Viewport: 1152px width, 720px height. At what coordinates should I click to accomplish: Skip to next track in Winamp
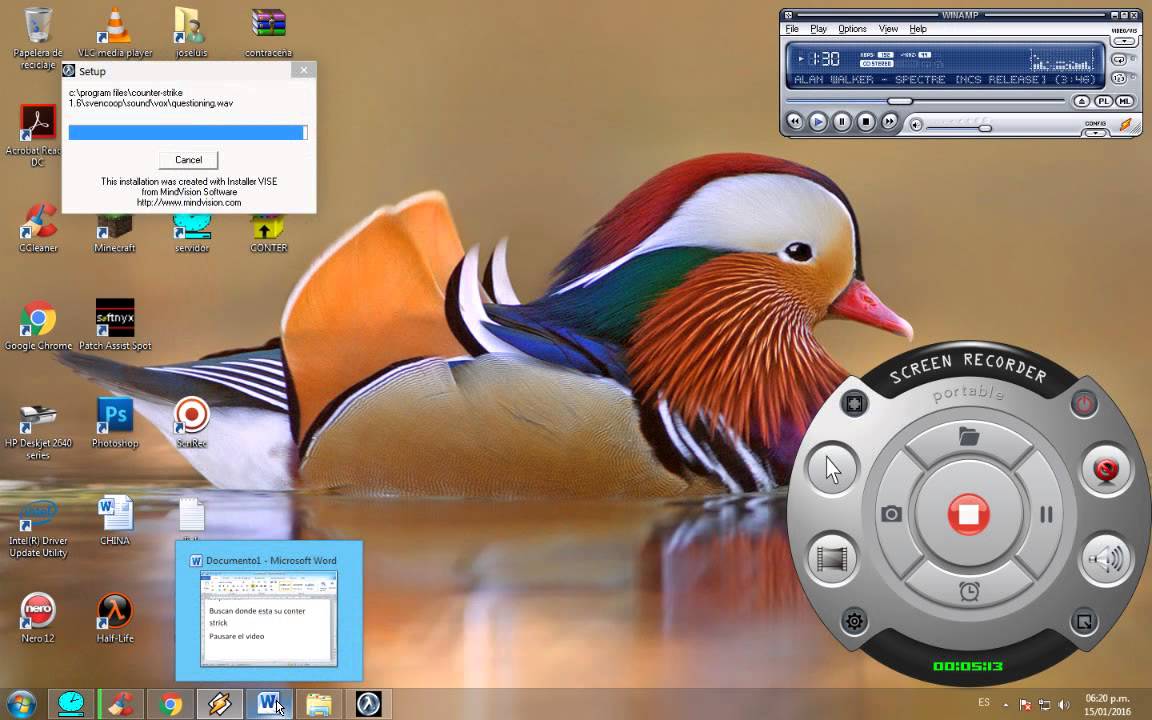(x=889, y=121)
